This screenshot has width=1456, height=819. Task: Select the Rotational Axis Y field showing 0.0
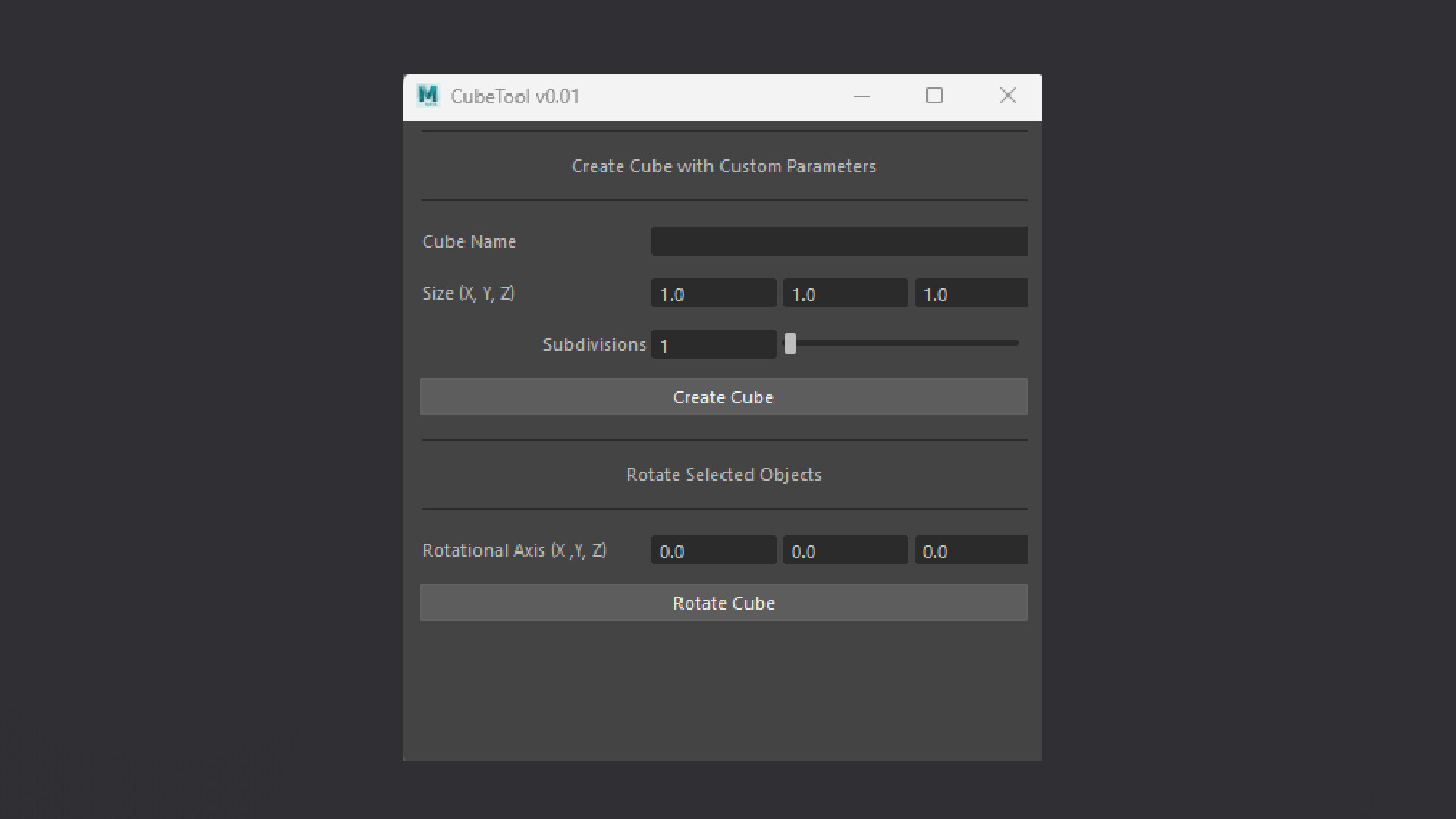pos(846,551)
